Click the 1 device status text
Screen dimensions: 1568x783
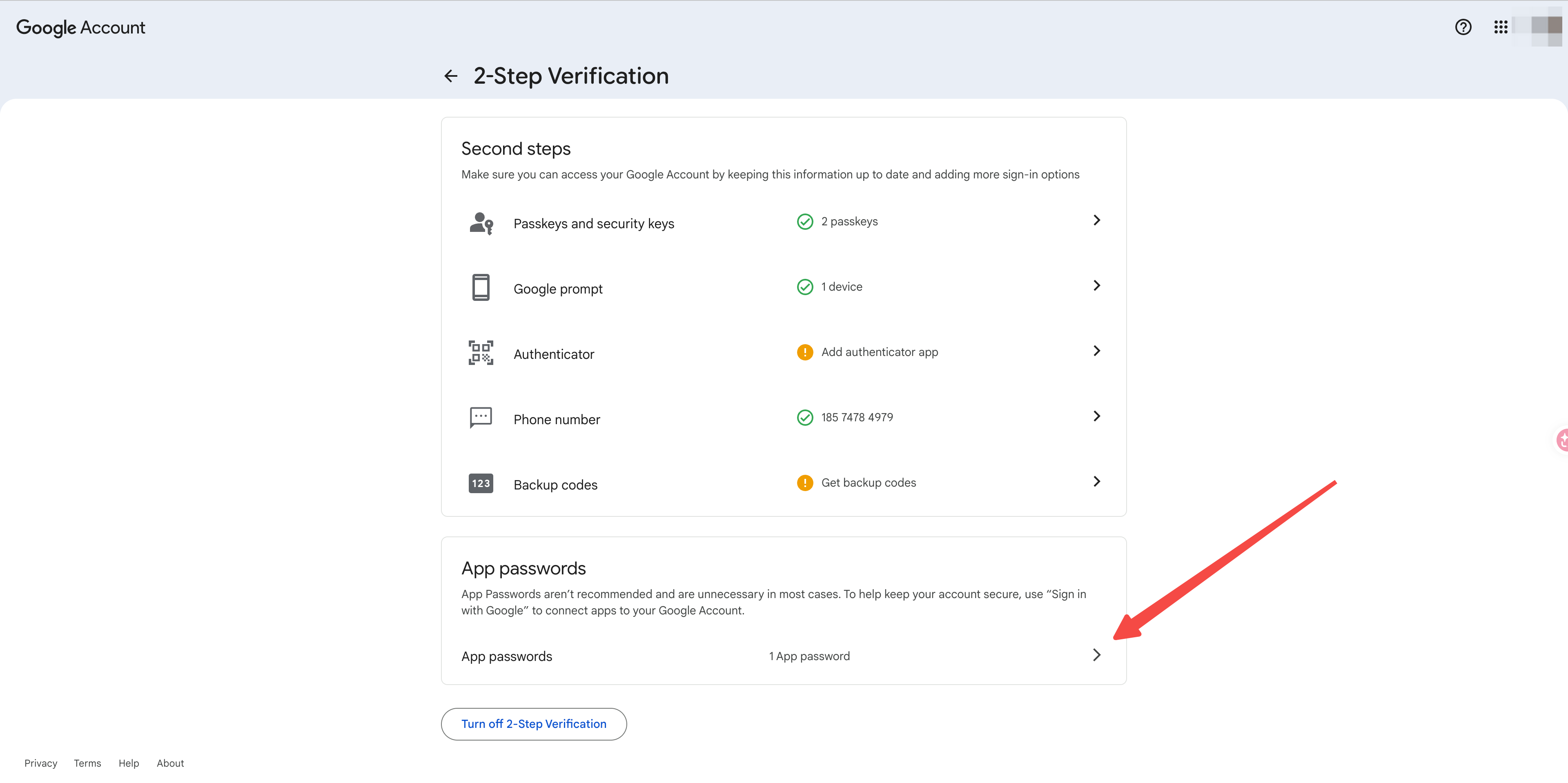point(842,287)
